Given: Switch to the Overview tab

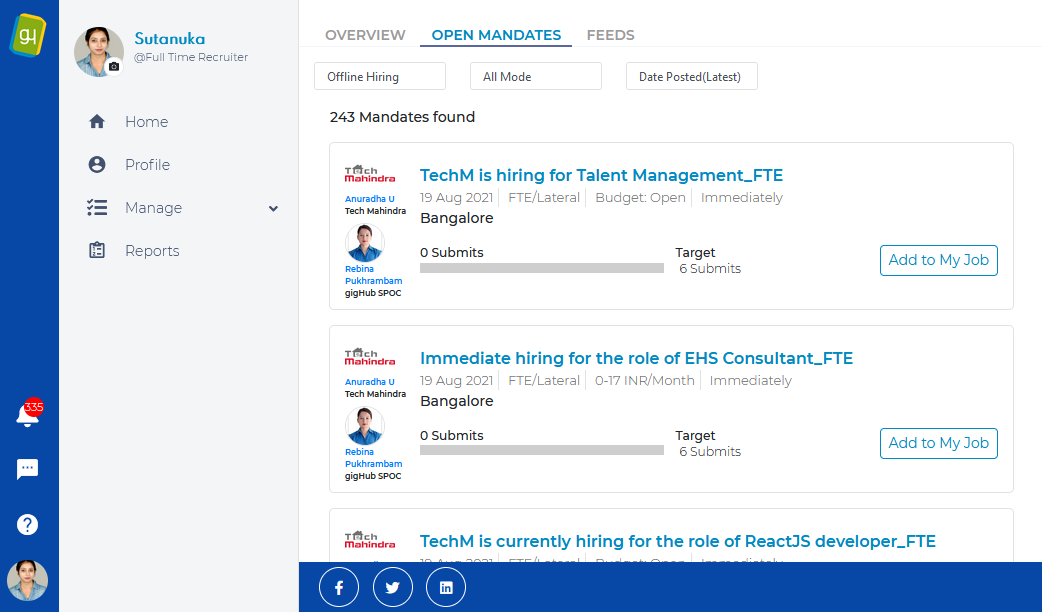Looking at the screenshot, I should click(x=365, y=35).
